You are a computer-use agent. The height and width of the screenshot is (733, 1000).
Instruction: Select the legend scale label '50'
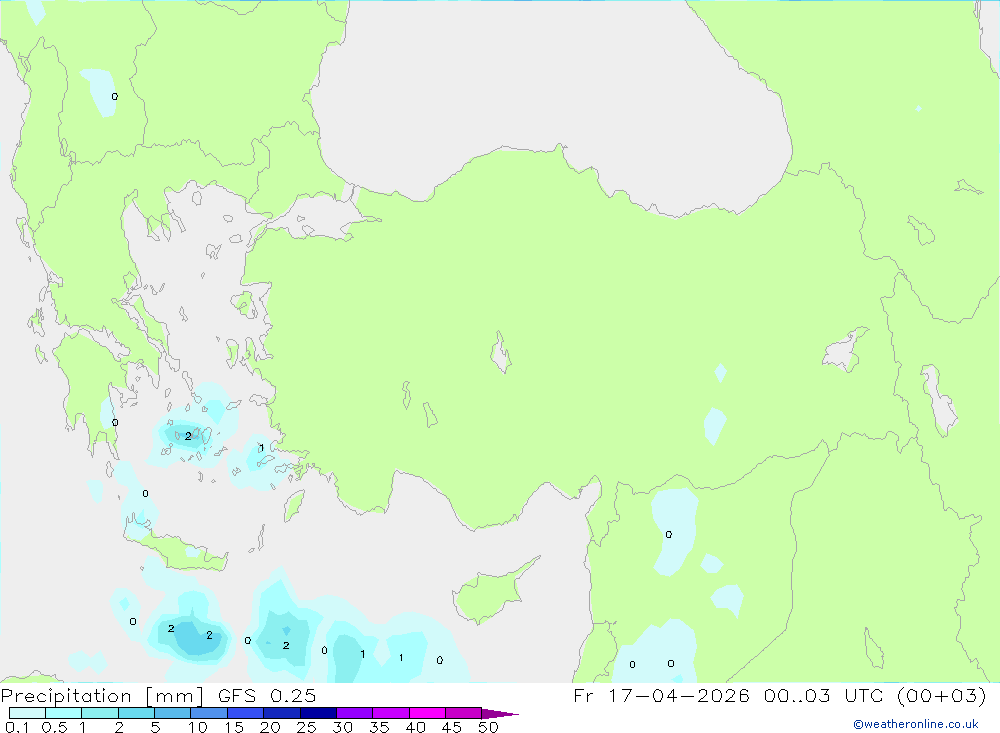(x=488, y=727)
